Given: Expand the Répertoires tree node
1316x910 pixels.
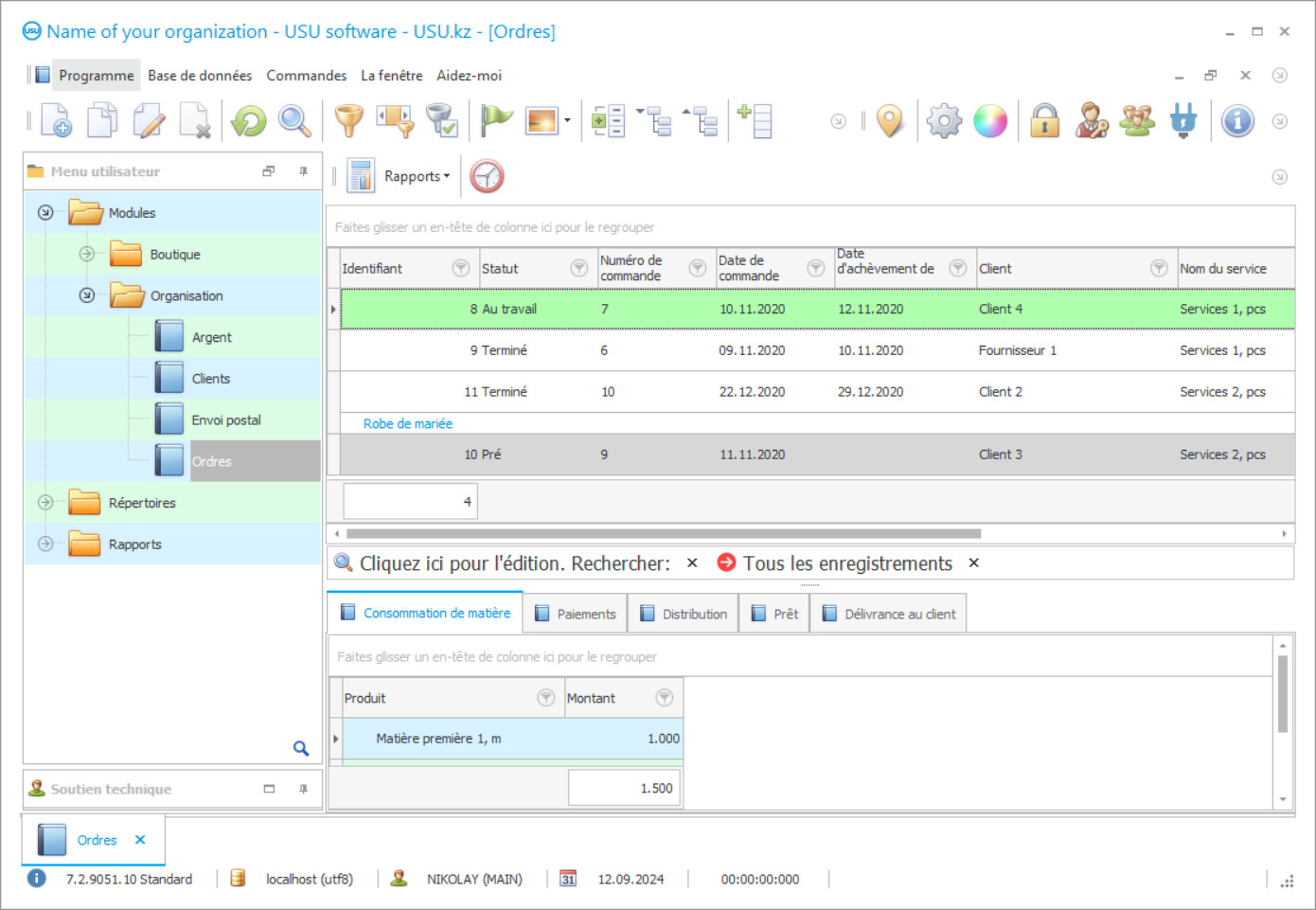Looking at the screenshot, I should (x=45, y=503).
